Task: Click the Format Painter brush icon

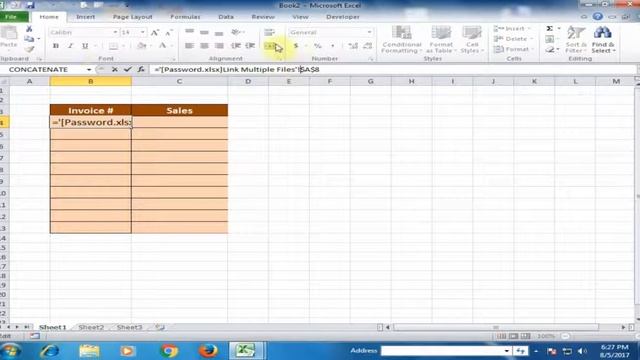Action: [x=29, y=49]
